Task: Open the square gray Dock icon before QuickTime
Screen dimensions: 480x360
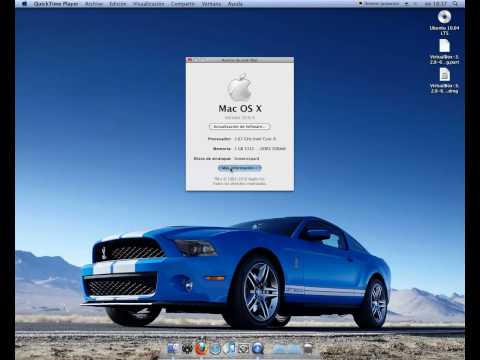Action: point(244,348)
